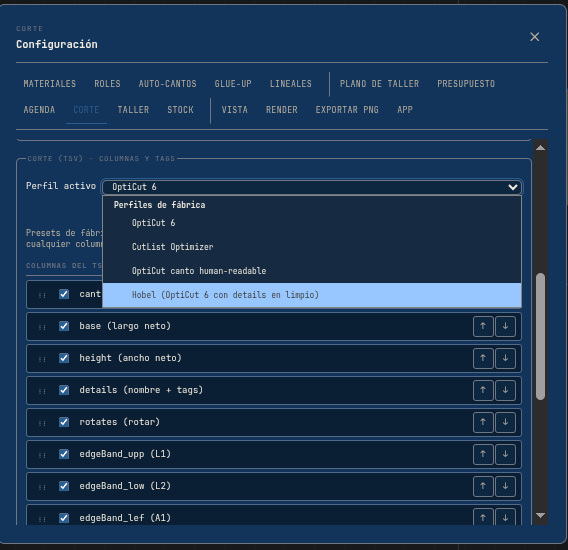568x550 pixels.
Task: Open the AUTO-CANTOS tab
Action: tap(167, 84)
